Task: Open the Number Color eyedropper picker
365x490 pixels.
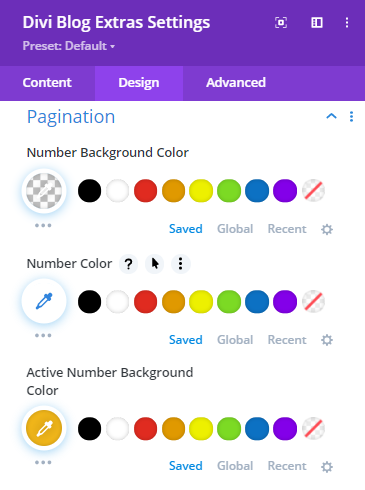Action: click(44, 301)
